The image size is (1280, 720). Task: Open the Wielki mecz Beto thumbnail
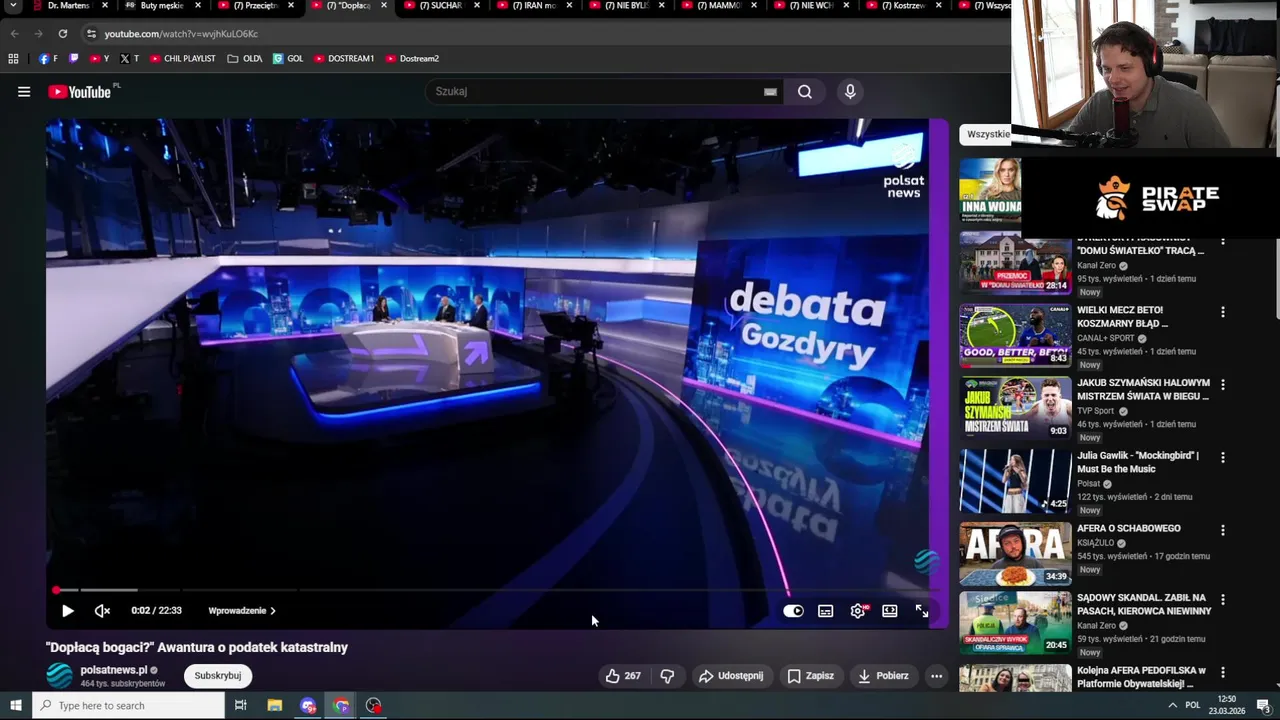coord(1015,336)
